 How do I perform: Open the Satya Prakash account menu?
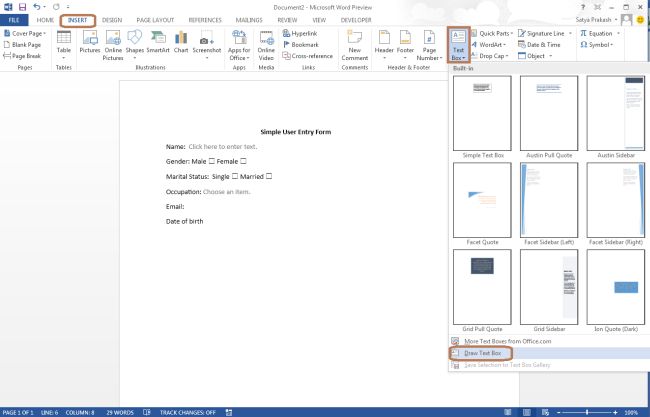(596, 20)
